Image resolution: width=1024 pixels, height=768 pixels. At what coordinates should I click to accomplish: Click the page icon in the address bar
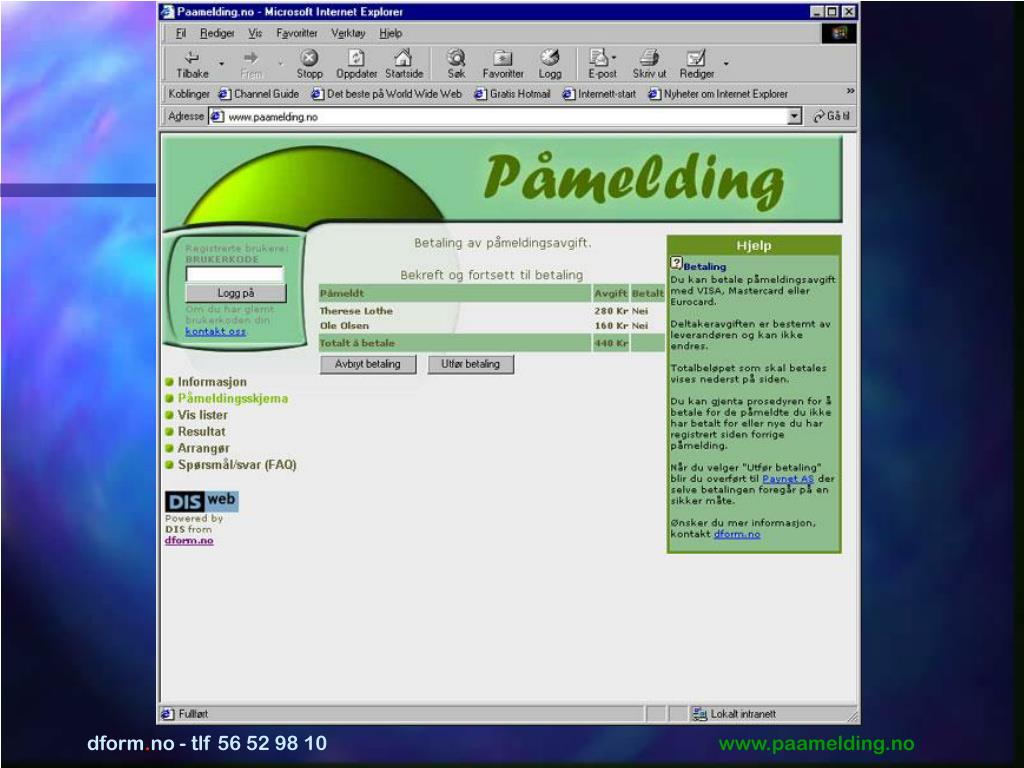click(217, 116)
